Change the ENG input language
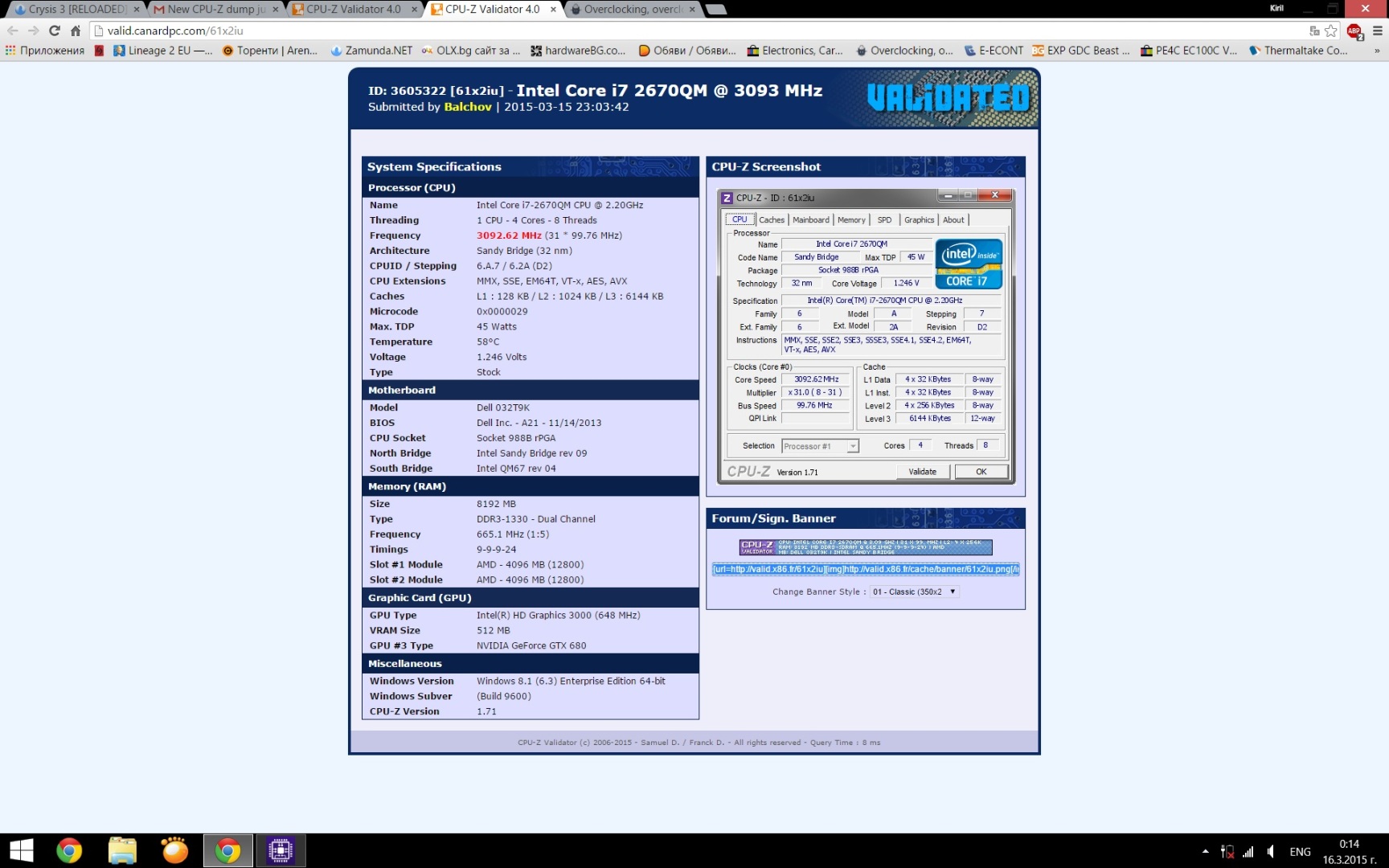This screenshot has height=868, width=1389. tap(1300, 851)
